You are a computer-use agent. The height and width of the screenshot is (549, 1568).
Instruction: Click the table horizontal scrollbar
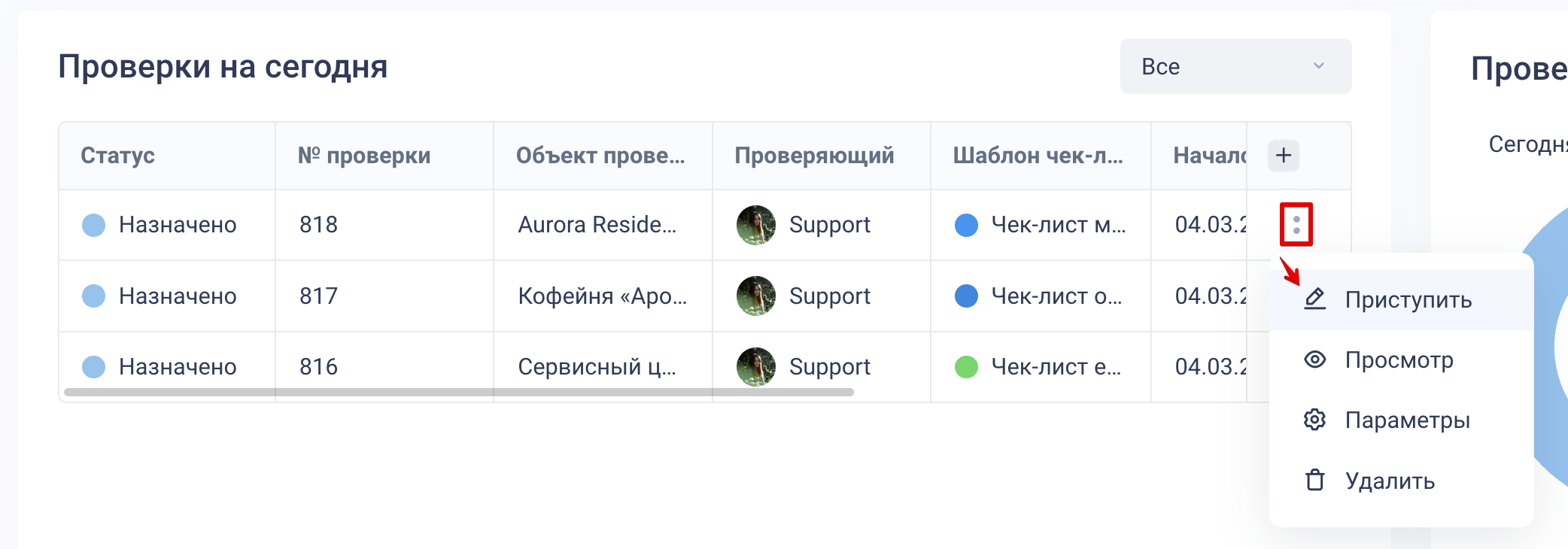[459, 392]
